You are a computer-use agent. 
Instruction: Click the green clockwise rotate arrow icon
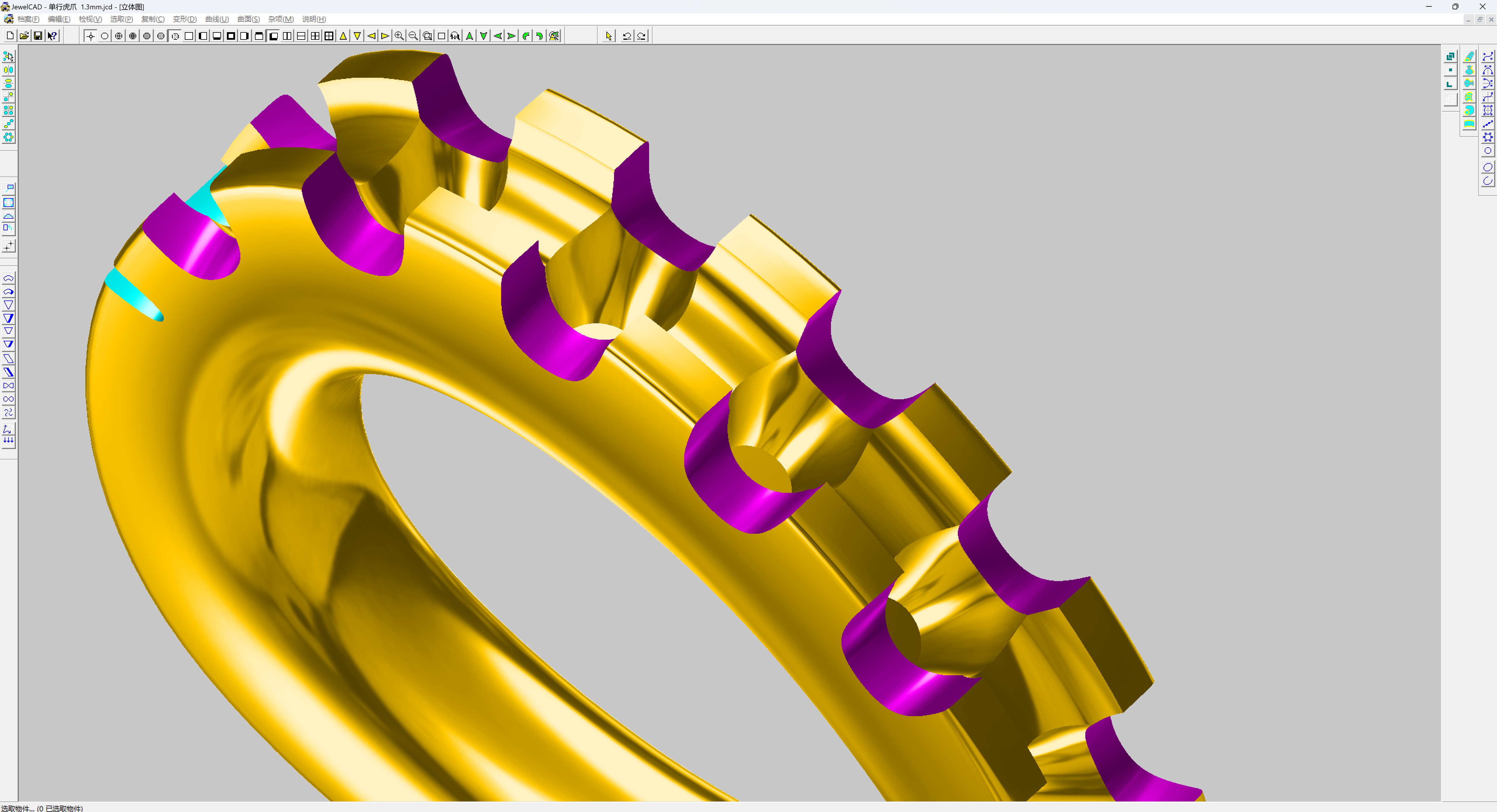pos(540,36)
